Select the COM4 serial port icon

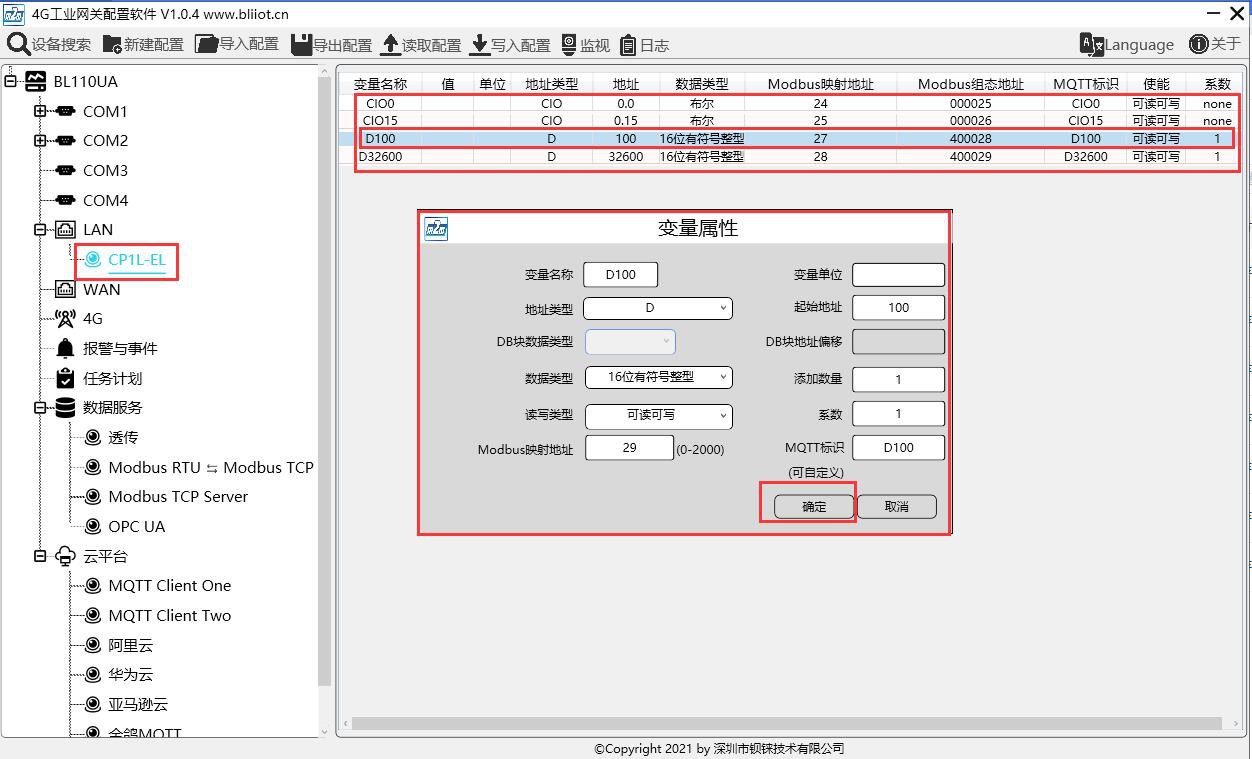66,200
